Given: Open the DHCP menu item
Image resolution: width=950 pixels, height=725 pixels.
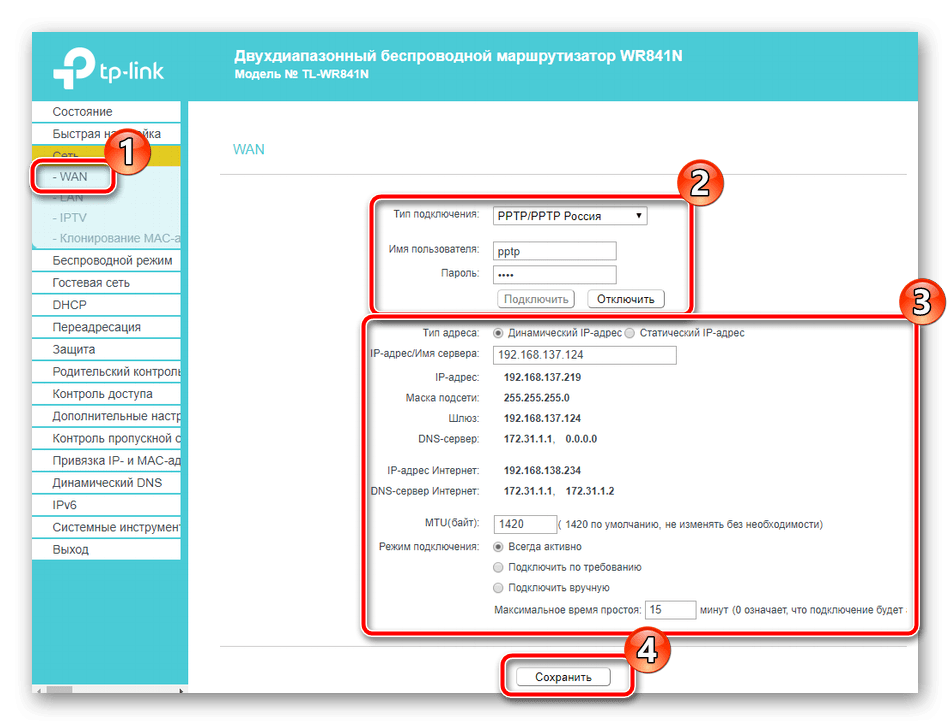Looking at the screenshot, I should tap(70, 305).
